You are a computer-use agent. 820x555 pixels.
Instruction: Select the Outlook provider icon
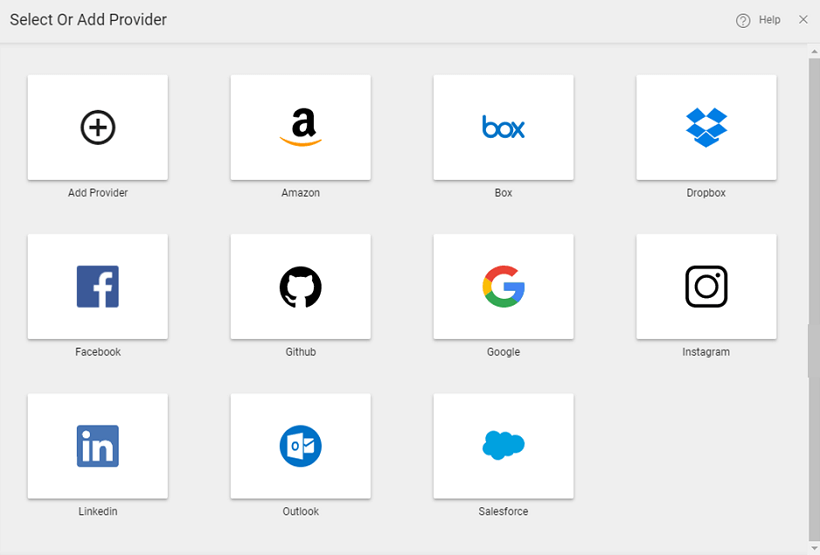[x=300, y=446]
